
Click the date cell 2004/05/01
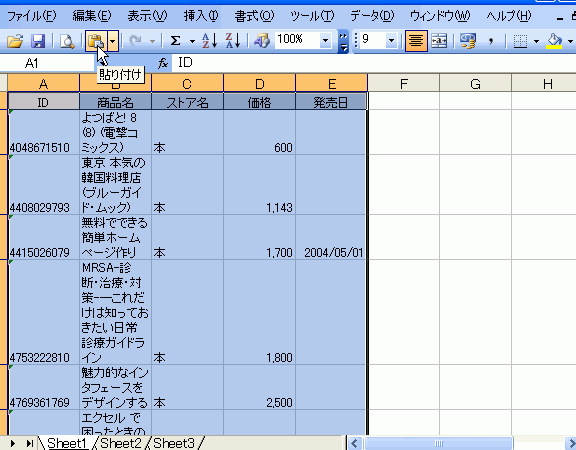[331, 237]
